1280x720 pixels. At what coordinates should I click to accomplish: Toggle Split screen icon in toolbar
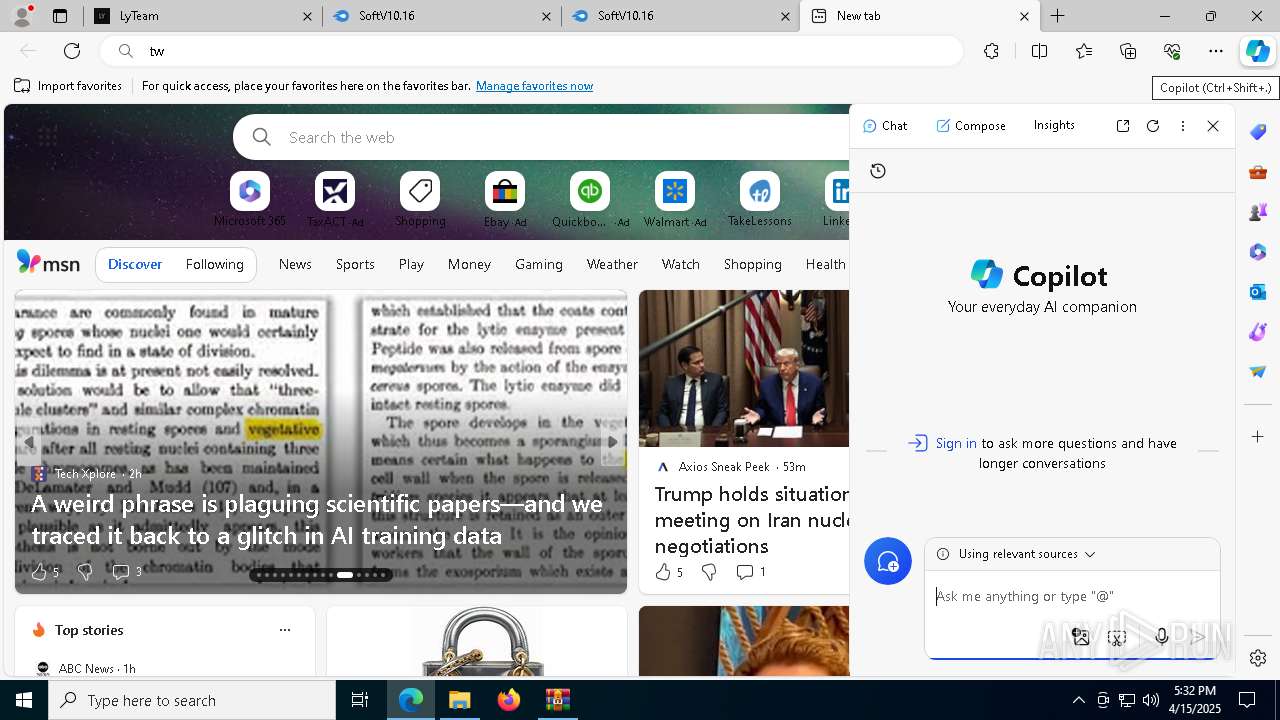[1039, 51]
